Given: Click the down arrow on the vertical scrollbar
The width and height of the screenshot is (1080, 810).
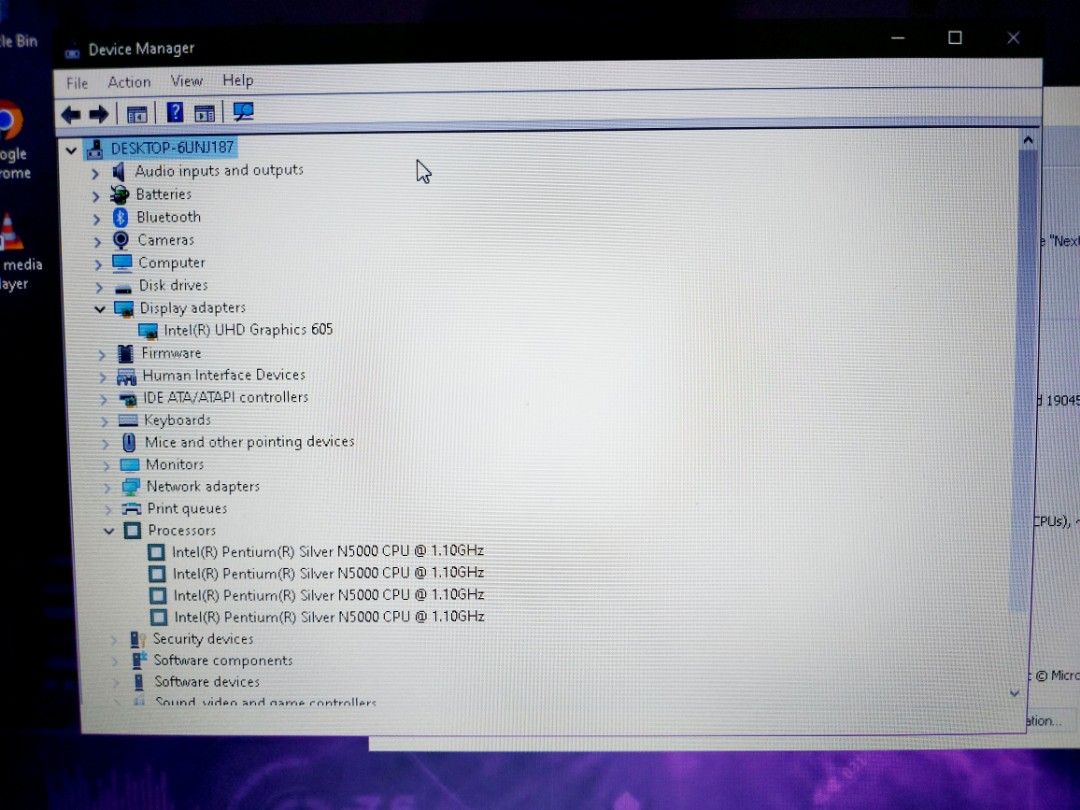Looking at the screenshot, I should coord(1014,693).
